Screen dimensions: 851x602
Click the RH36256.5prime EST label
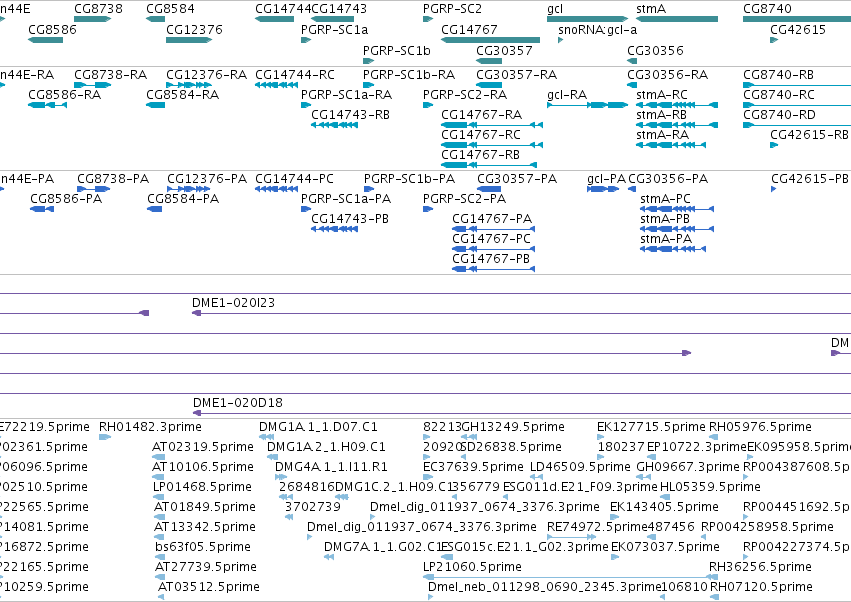pos(760,567)
